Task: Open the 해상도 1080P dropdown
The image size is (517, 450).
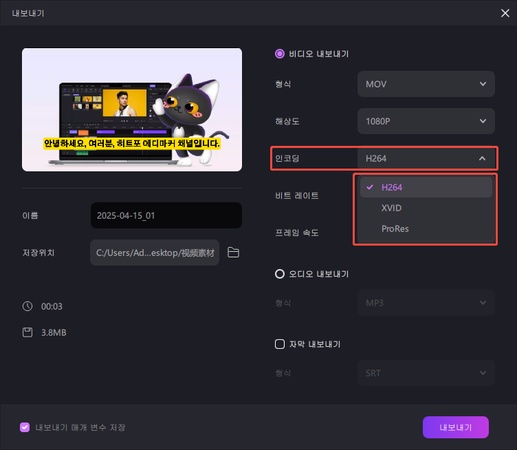Action: (426, 121)
